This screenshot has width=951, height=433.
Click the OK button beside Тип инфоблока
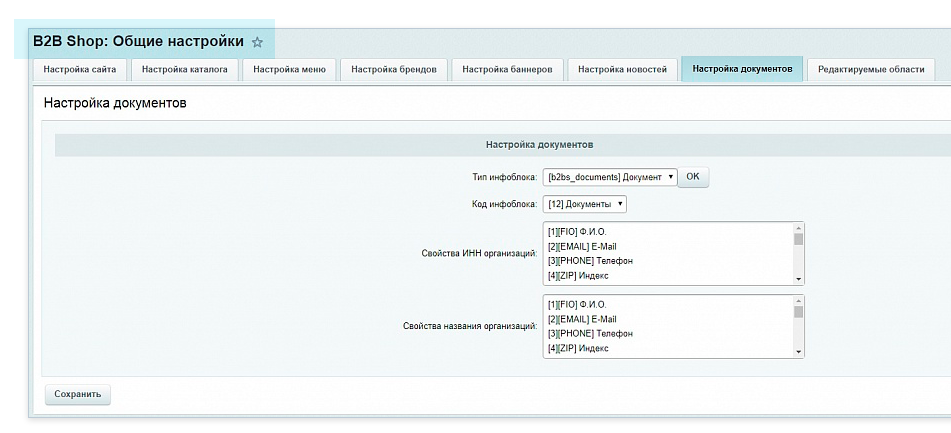(693, 177)
